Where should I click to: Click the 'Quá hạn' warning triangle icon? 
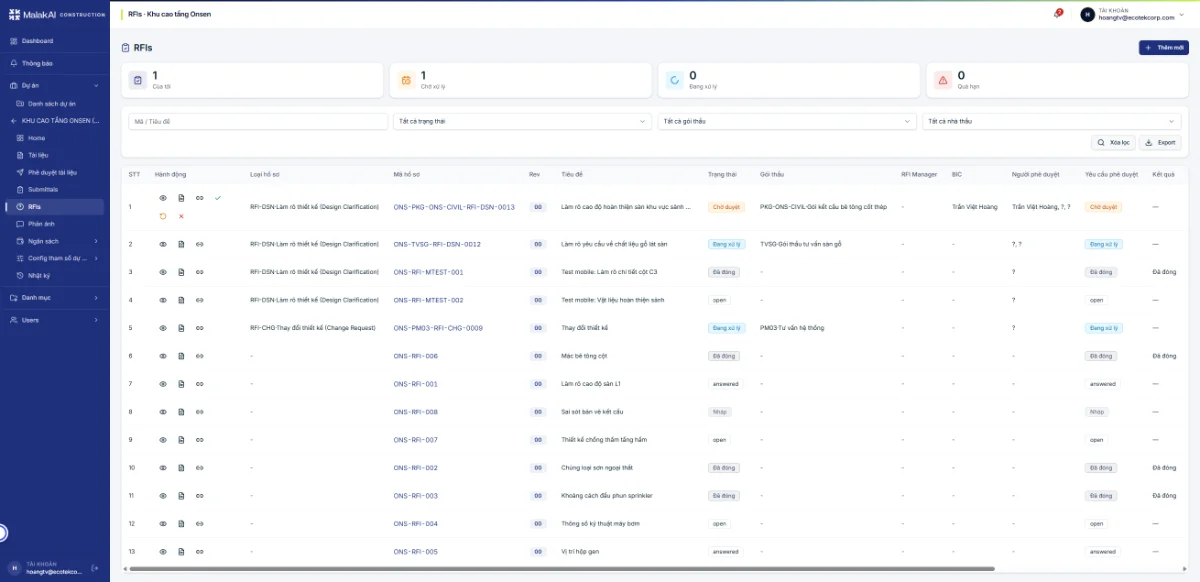943,80
